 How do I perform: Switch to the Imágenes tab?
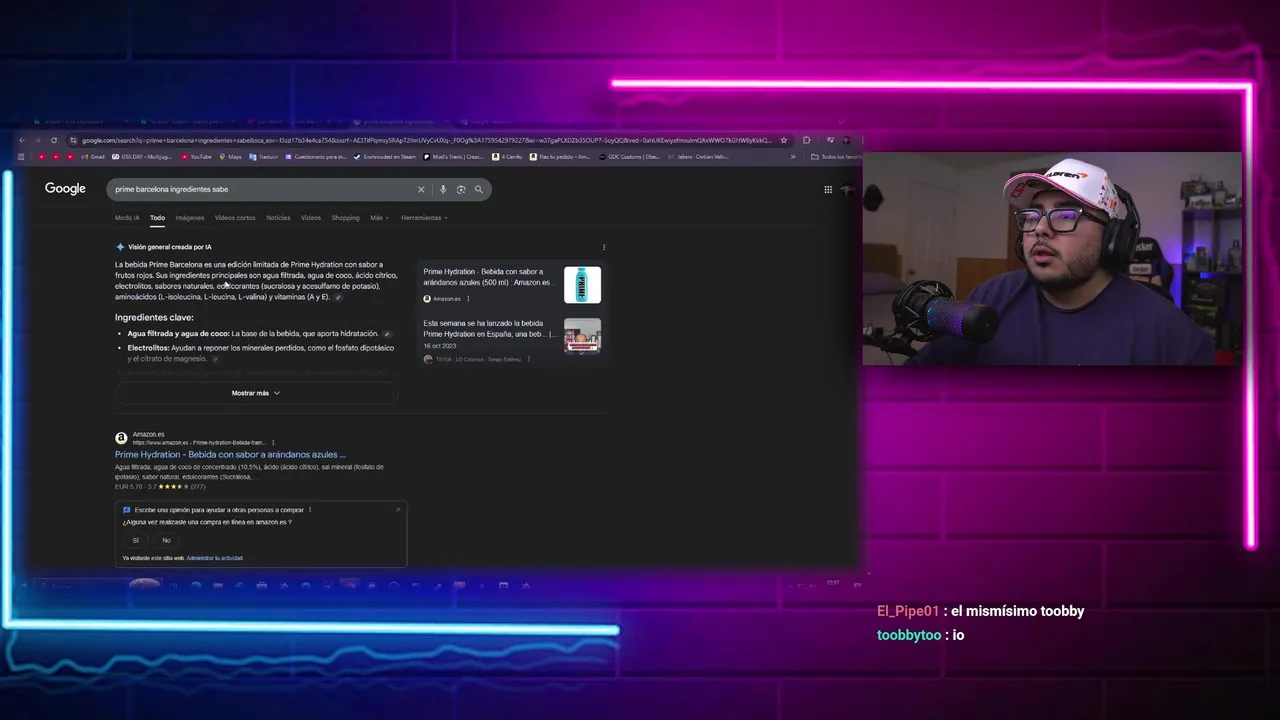190,218
